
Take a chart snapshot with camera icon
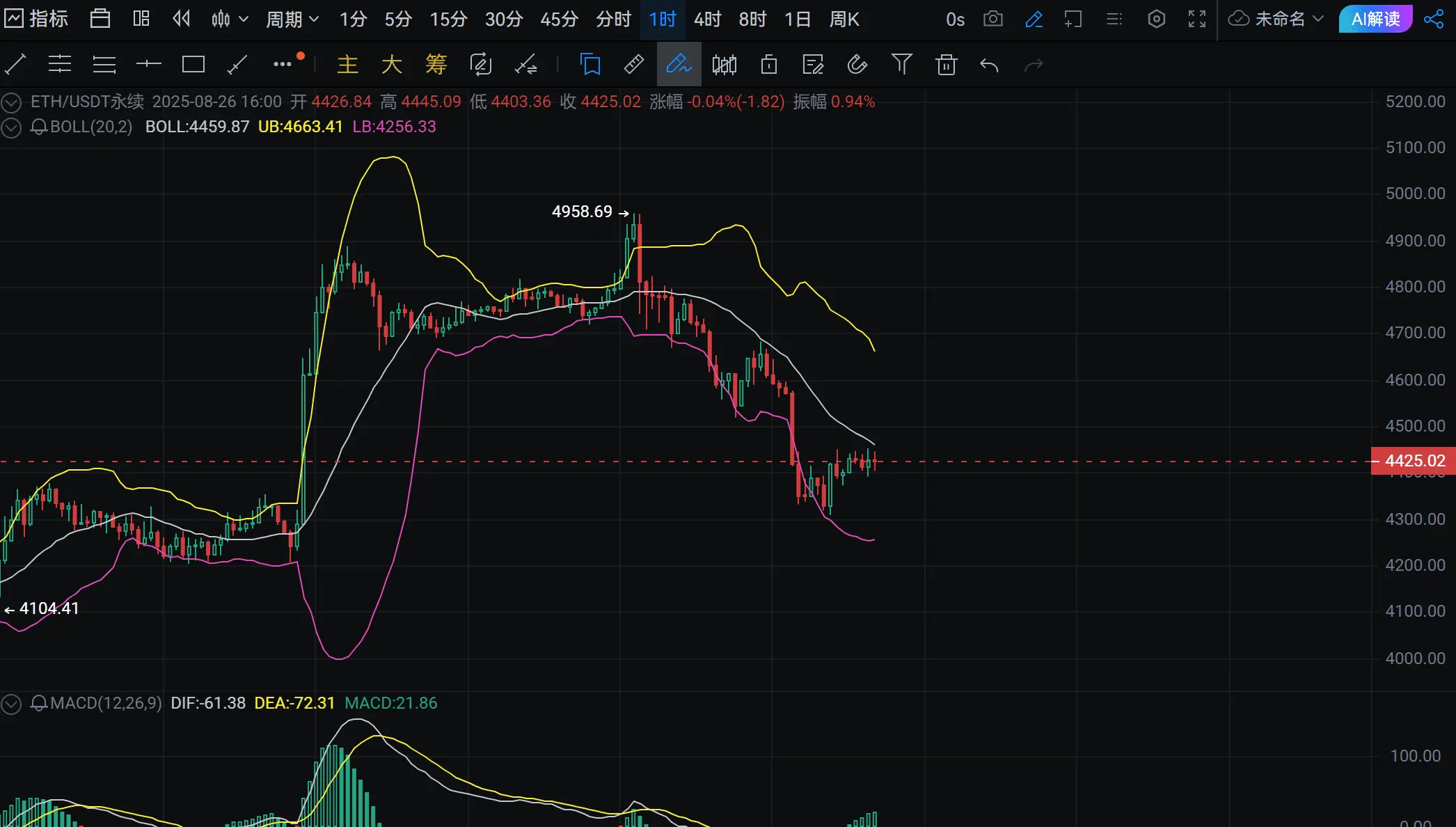click(993, 19)
